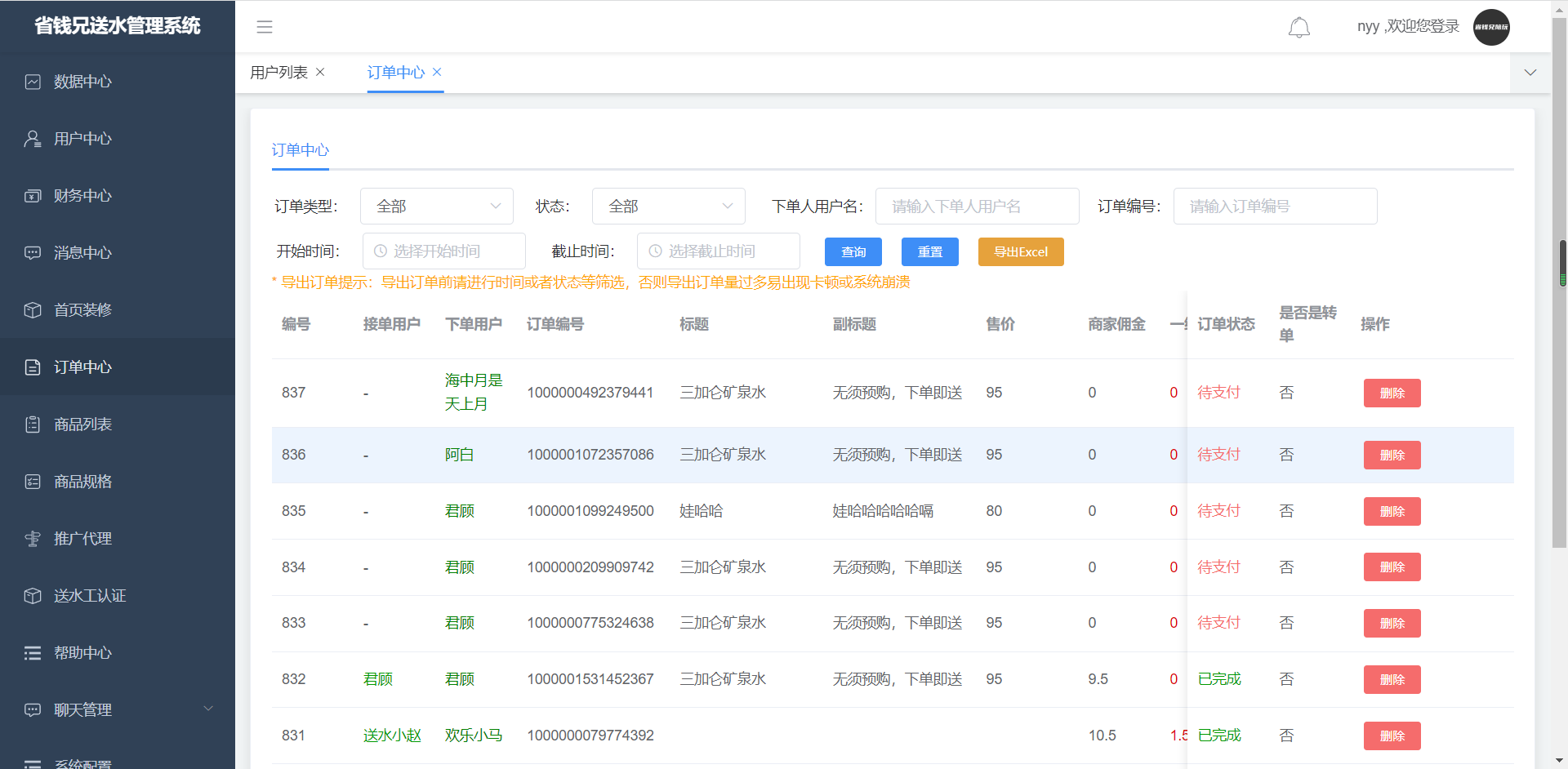The width and height of the screenshot is (1568, 769).
Task: Open the 订单类型 dropdown
Action: click(436, 207)
